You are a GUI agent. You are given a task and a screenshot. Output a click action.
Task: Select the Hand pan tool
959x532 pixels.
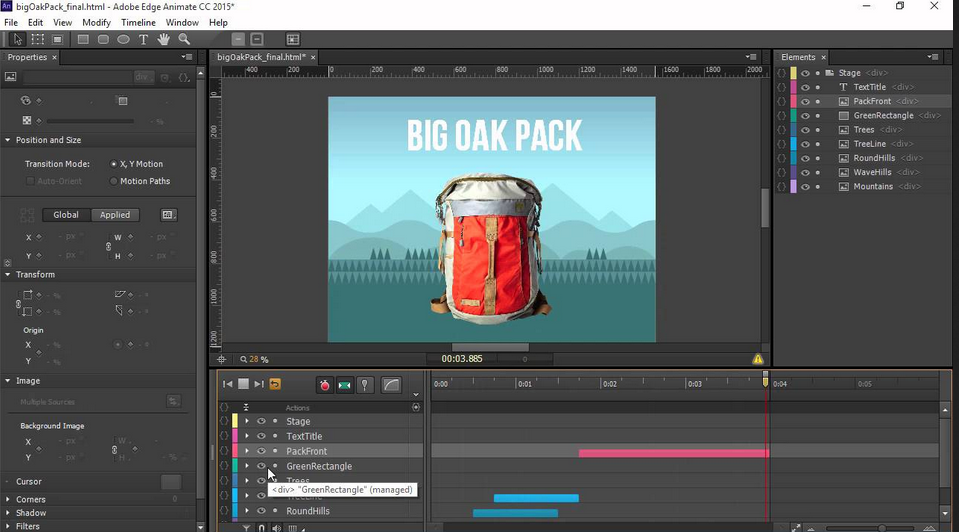click(163, 39)
